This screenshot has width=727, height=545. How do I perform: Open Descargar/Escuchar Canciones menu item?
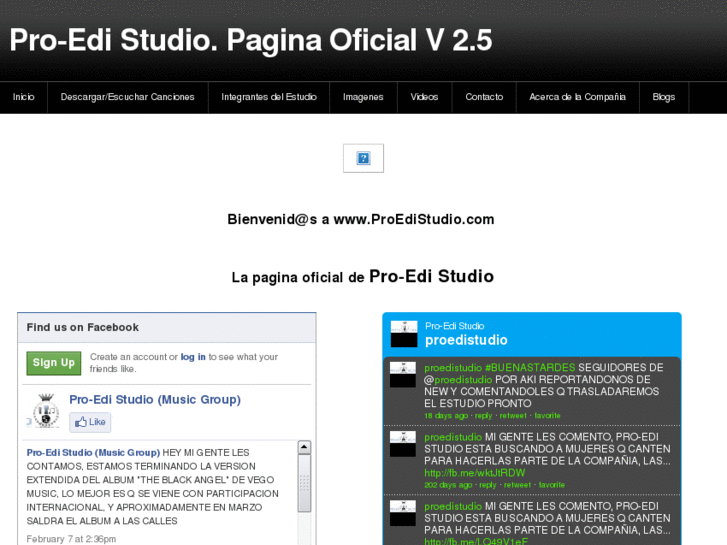128,97
